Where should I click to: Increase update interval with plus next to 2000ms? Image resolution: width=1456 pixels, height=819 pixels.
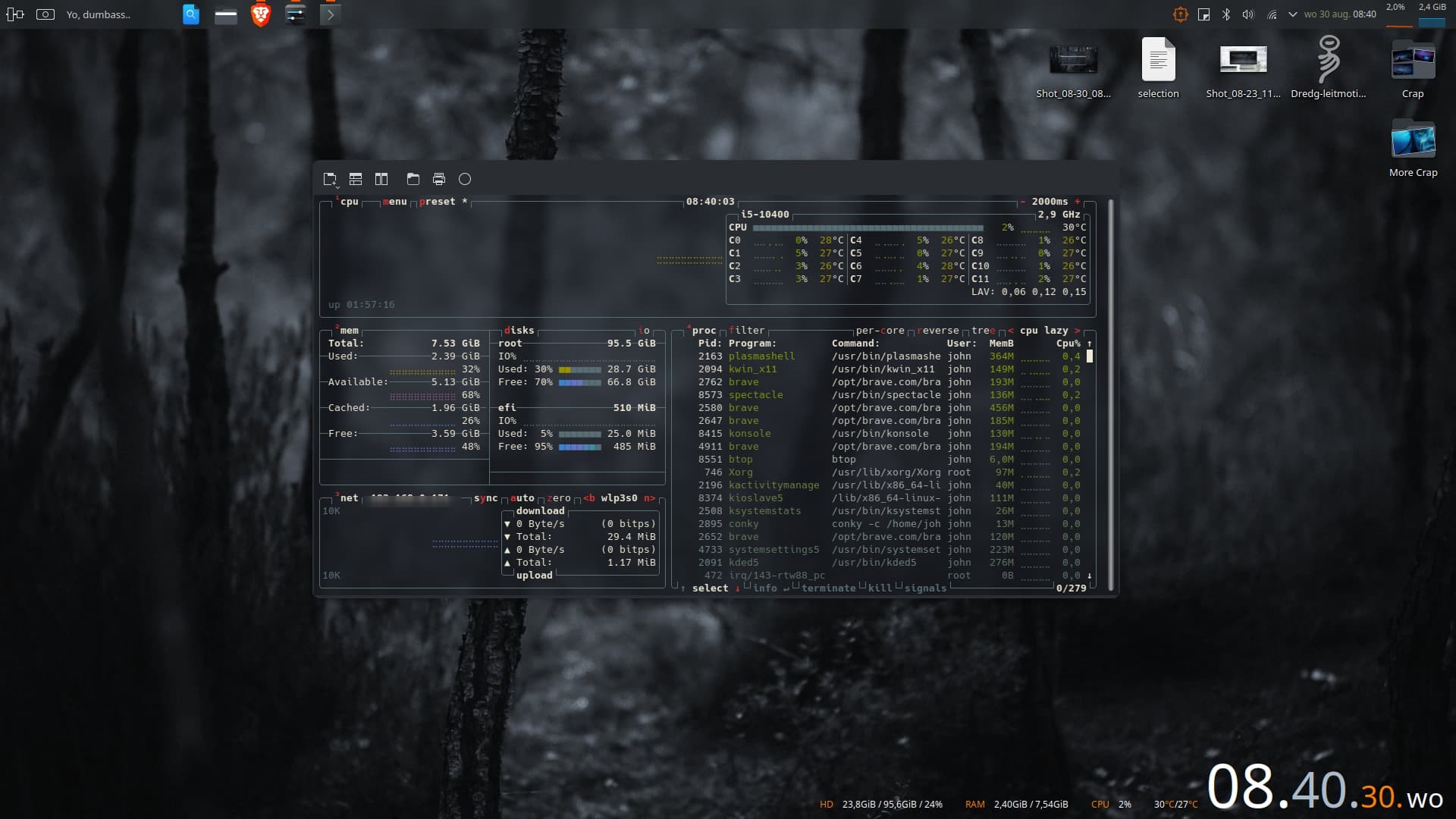[1077, 202]
